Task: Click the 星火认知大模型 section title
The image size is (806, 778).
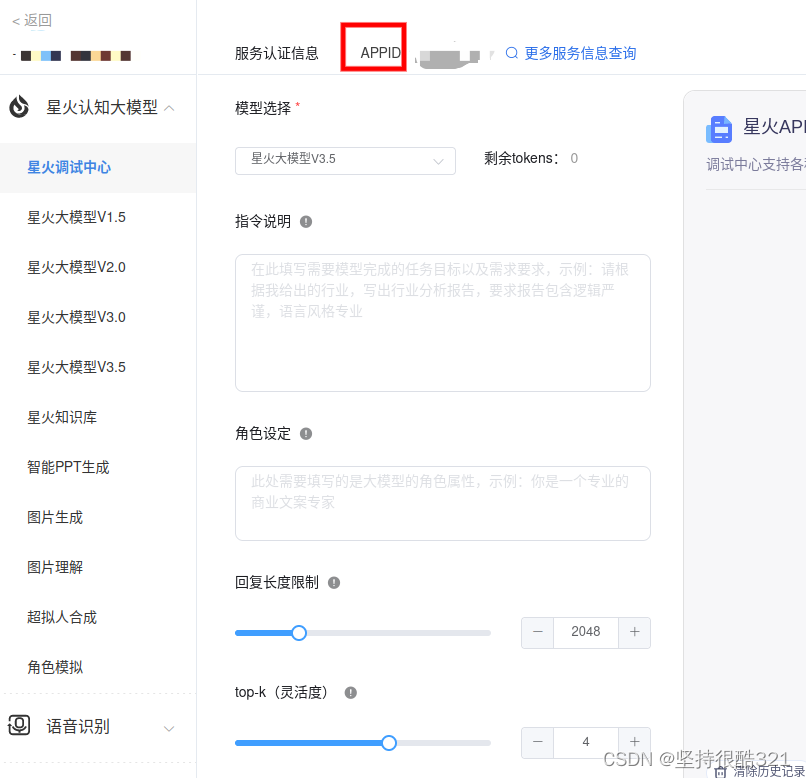Action: (102, 107)
